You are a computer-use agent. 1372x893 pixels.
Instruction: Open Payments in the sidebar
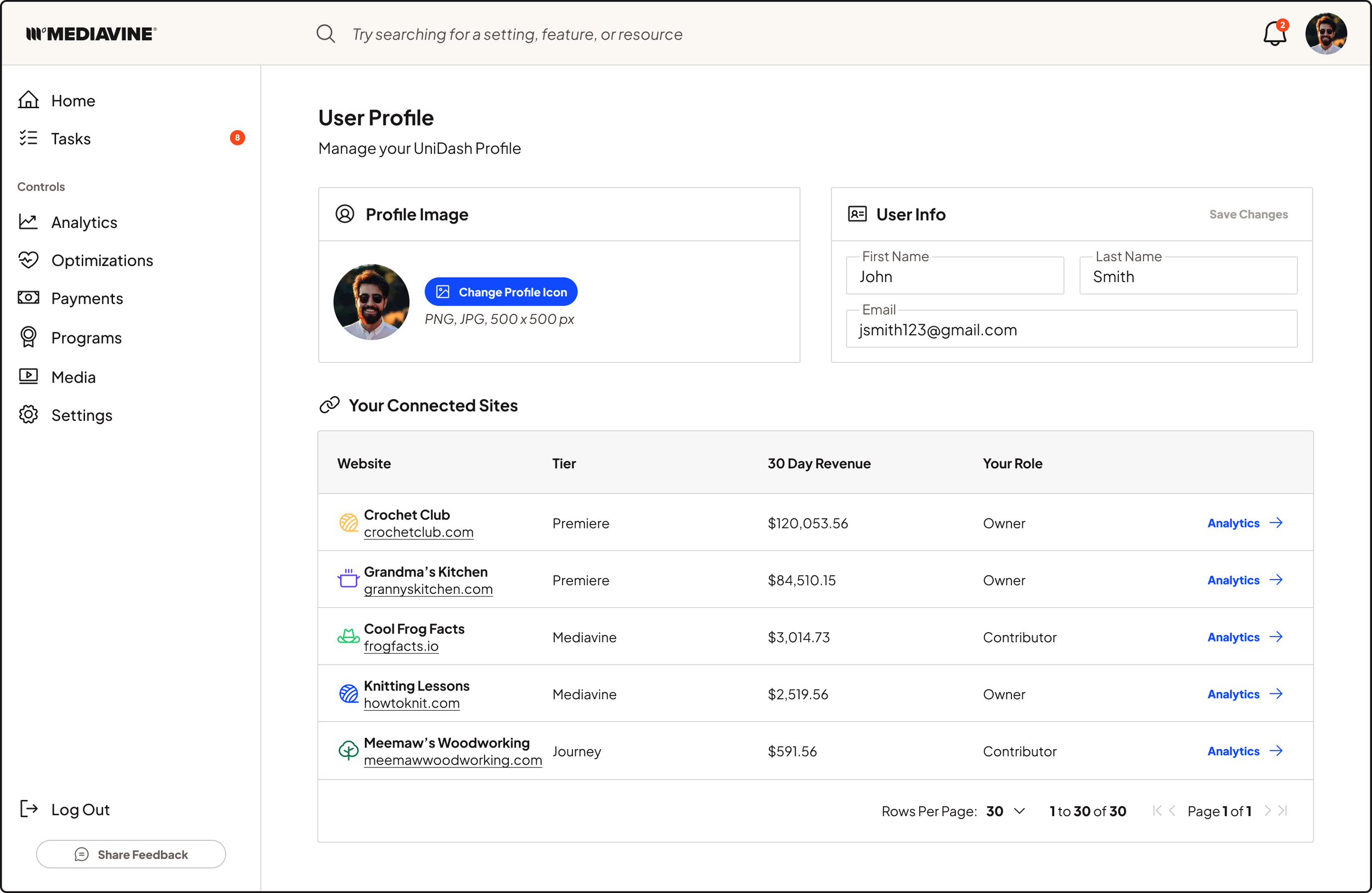pyautogui.click(x=87, y=299)
